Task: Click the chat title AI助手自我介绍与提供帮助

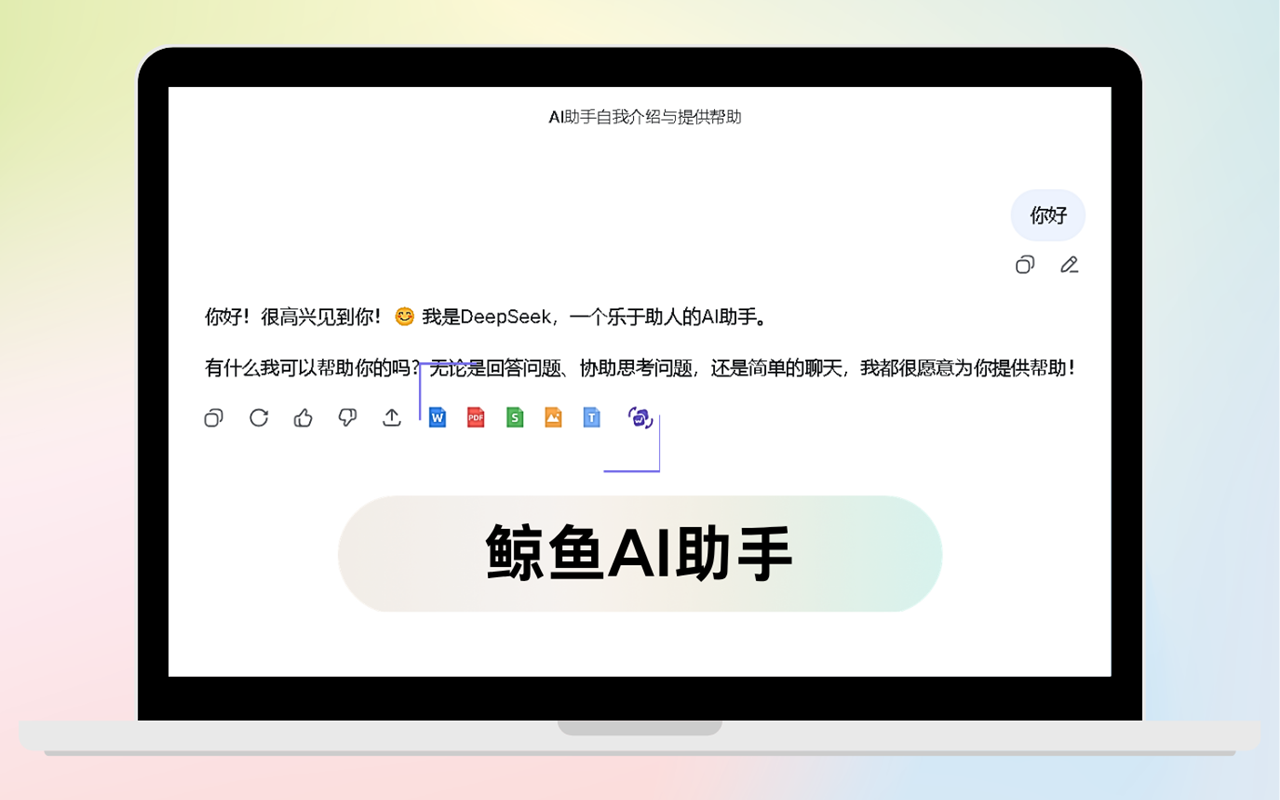Action: click(645, 117)
